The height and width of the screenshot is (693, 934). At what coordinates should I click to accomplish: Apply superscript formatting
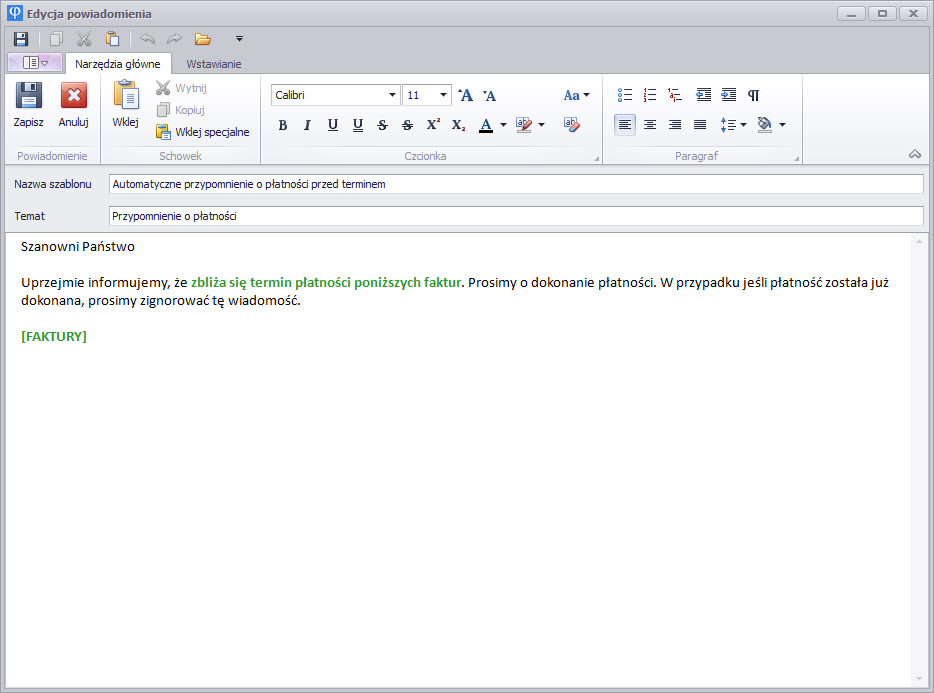tap(433, 125)
